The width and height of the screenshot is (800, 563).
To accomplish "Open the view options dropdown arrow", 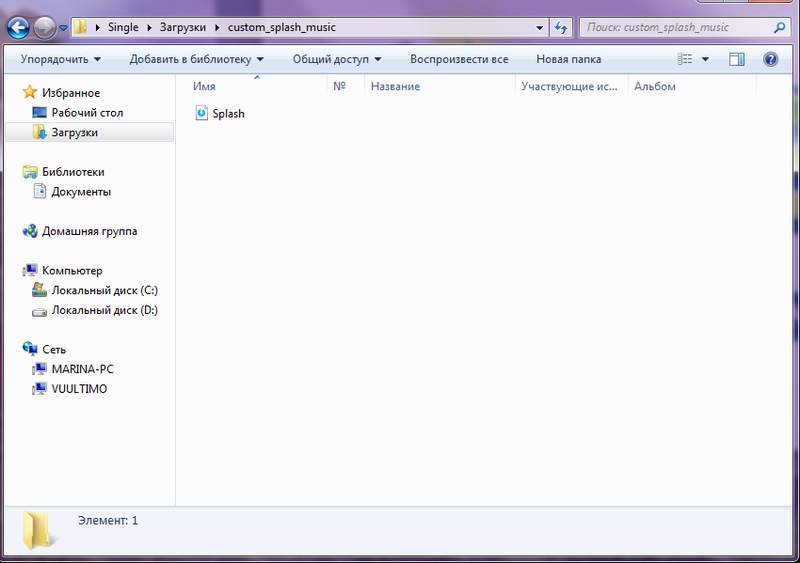I will click(x=705, y=60).
